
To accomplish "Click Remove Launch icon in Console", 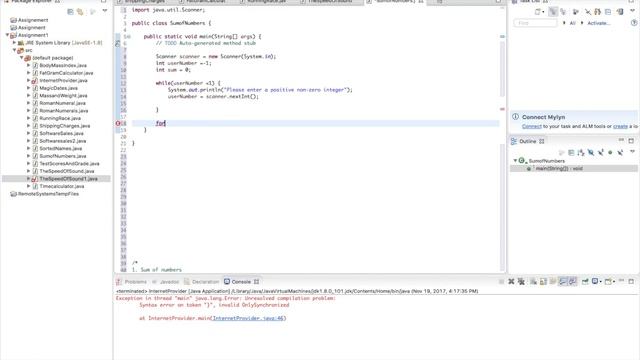I will point(511,282).
